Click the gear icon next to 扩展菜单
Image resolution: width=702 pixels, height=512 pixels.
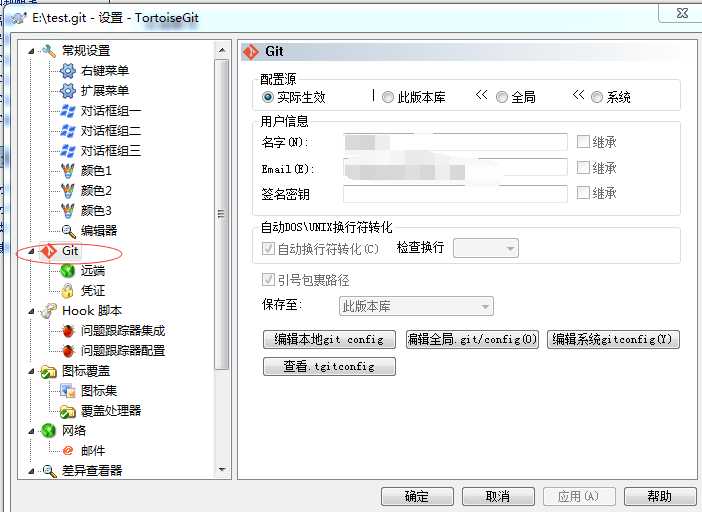point(68,90)
